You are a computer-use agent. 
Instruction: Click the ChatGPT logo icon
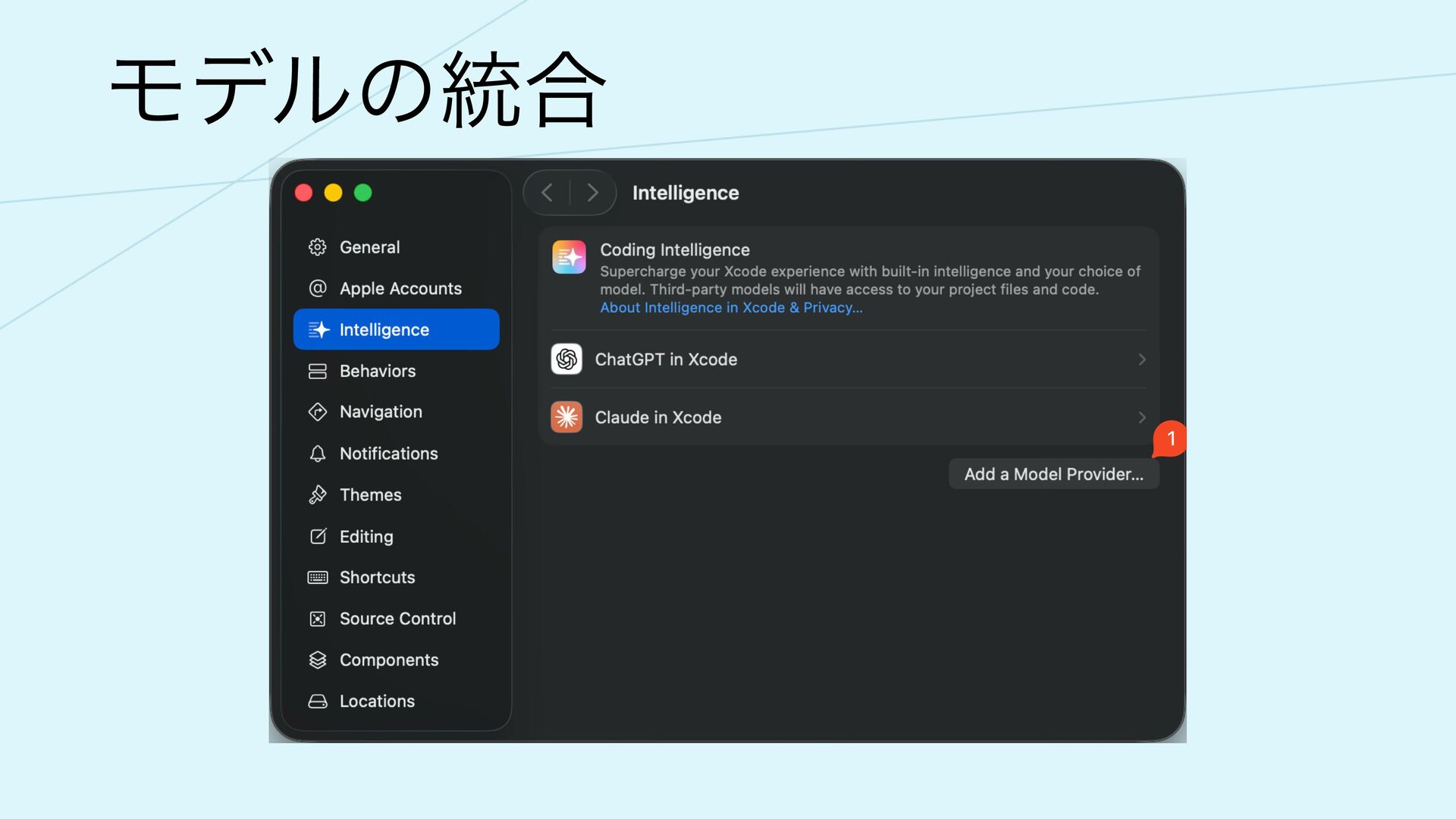(x=566, y=359)
